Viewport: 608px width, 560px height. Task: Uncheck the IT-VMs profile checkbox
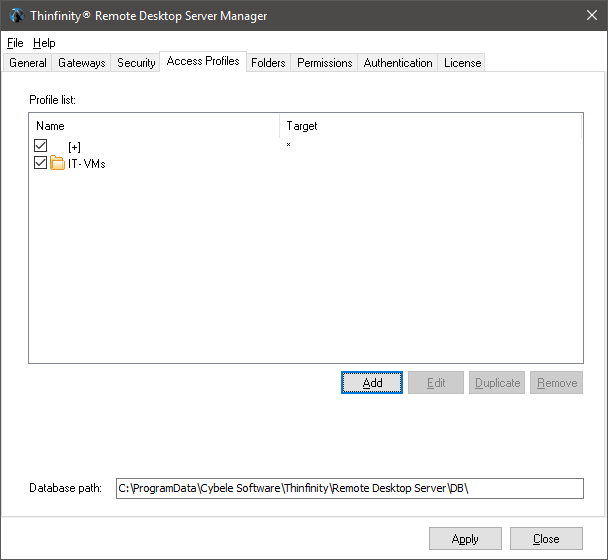coord(40,162)
